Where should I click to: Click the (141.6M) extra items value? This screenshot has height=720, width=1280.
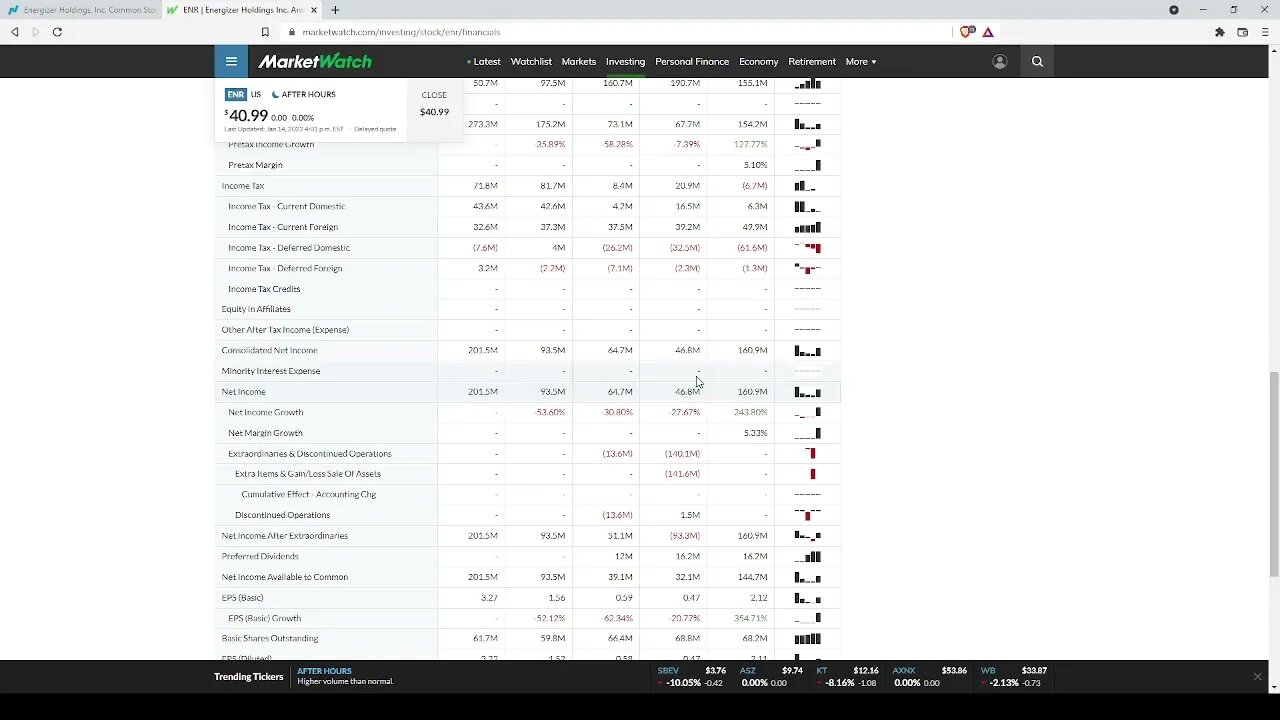point(682,474)
